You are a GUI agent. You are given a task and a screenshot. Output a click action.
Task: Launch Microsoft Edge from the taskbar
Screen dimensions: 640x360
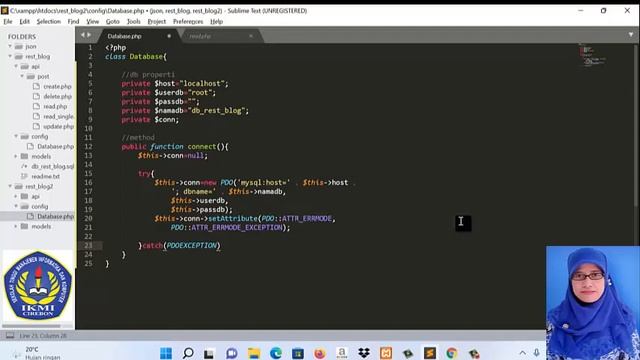coord(276,353)
